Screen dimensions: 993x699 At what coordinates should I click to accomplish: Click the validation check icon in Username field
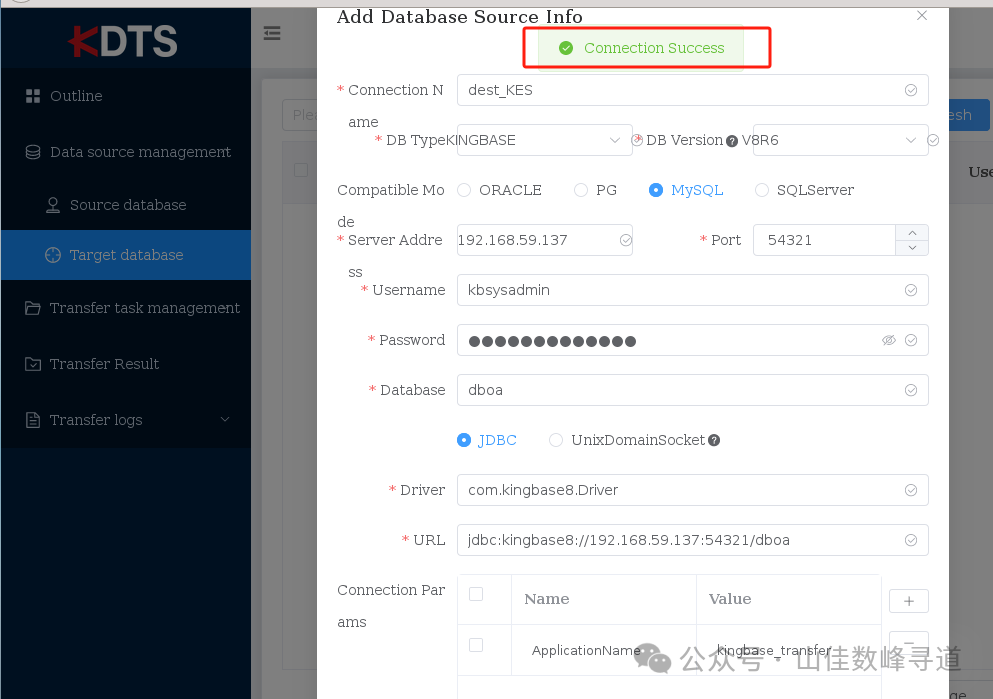(x=911, y=290)
